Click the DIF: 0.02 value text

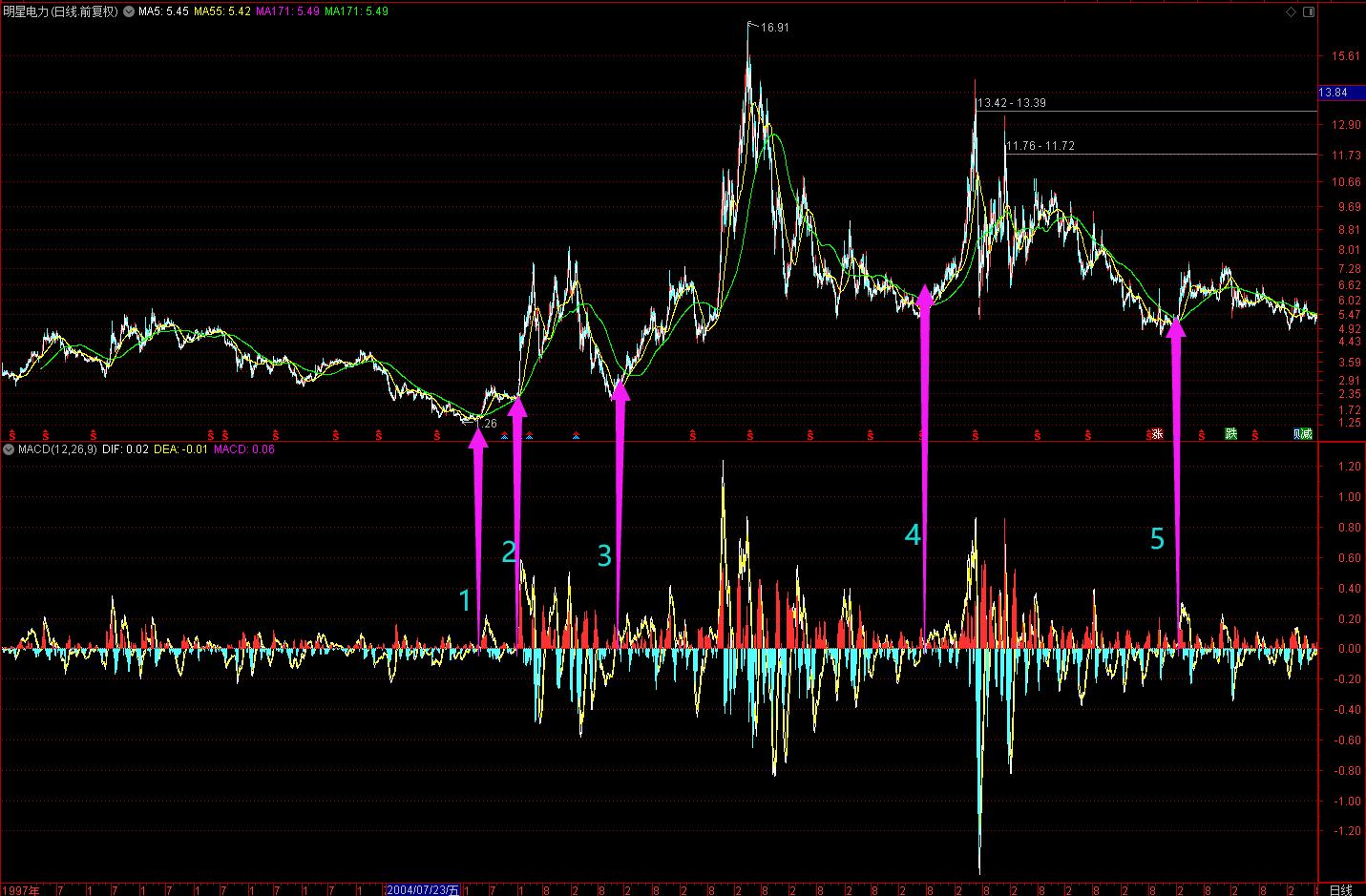point(125,448)
